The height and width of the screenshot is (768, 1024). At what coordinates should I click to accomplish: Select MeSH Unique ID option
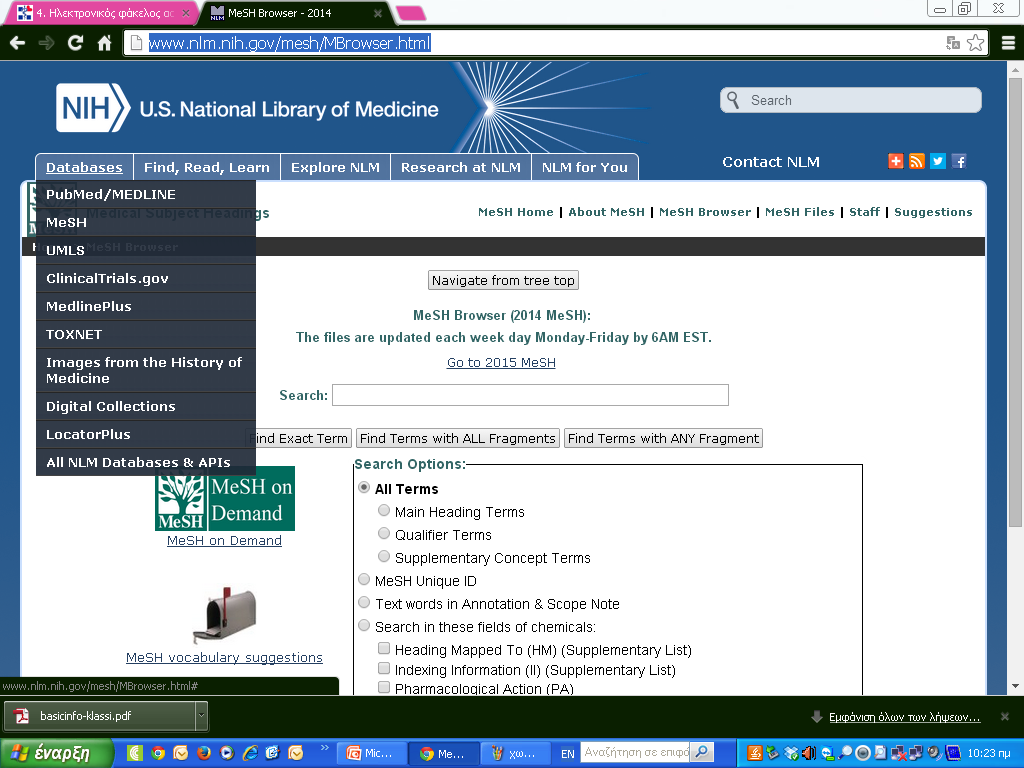coord(364,579)
